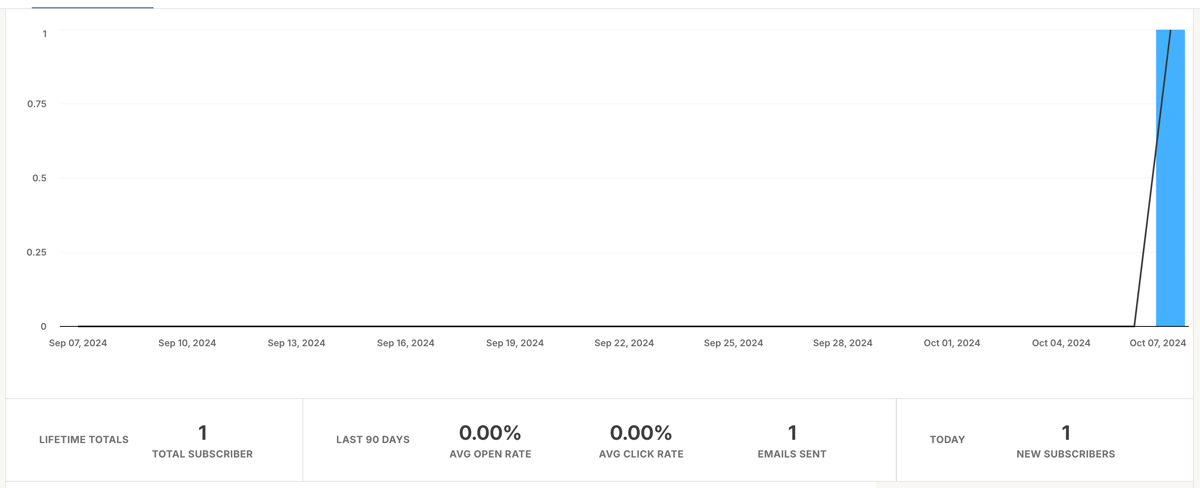Viewport: 1200px width, 488px height.
Task: Click the Sep 25, 2024 date marker
Action: pyautogui.click(x=733, y=343)
